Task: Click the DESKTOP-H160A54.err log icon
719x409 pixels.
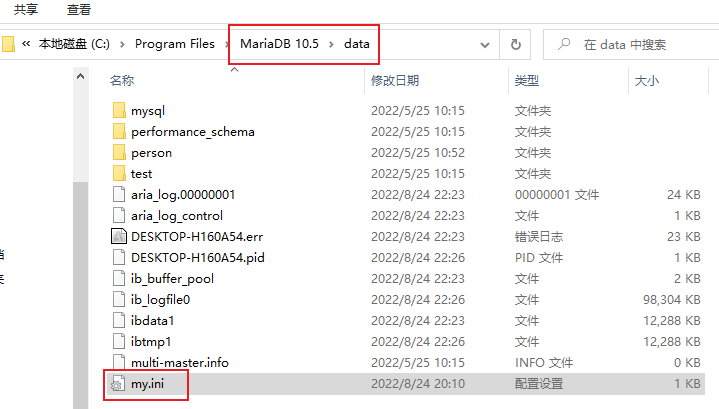Action: point(119,237)
